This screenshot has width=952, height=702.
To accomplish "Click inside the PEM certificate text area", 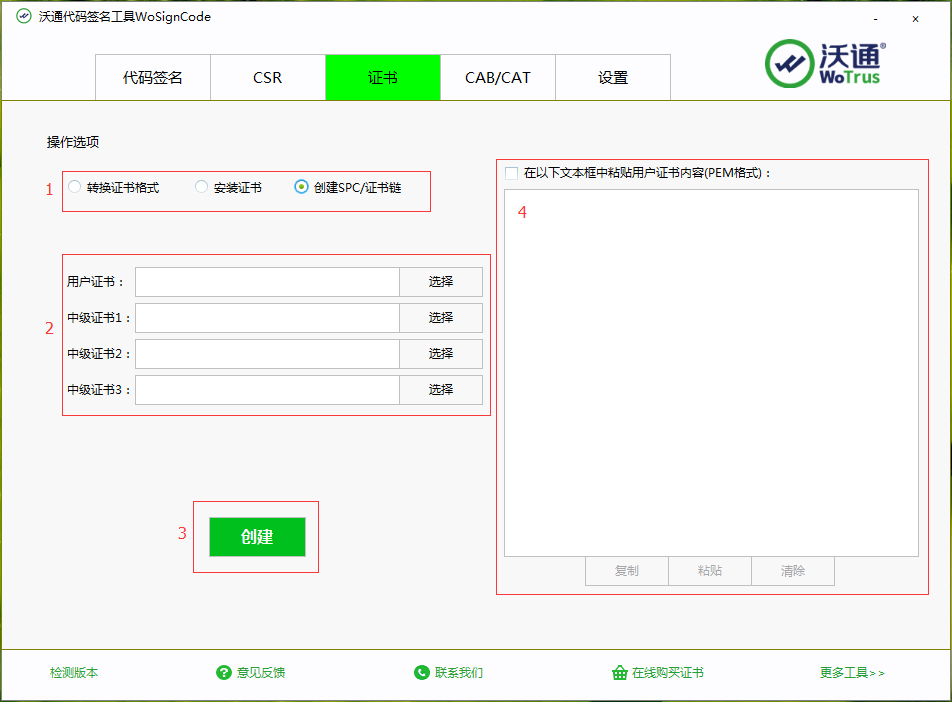I will [x=711, y=372].
